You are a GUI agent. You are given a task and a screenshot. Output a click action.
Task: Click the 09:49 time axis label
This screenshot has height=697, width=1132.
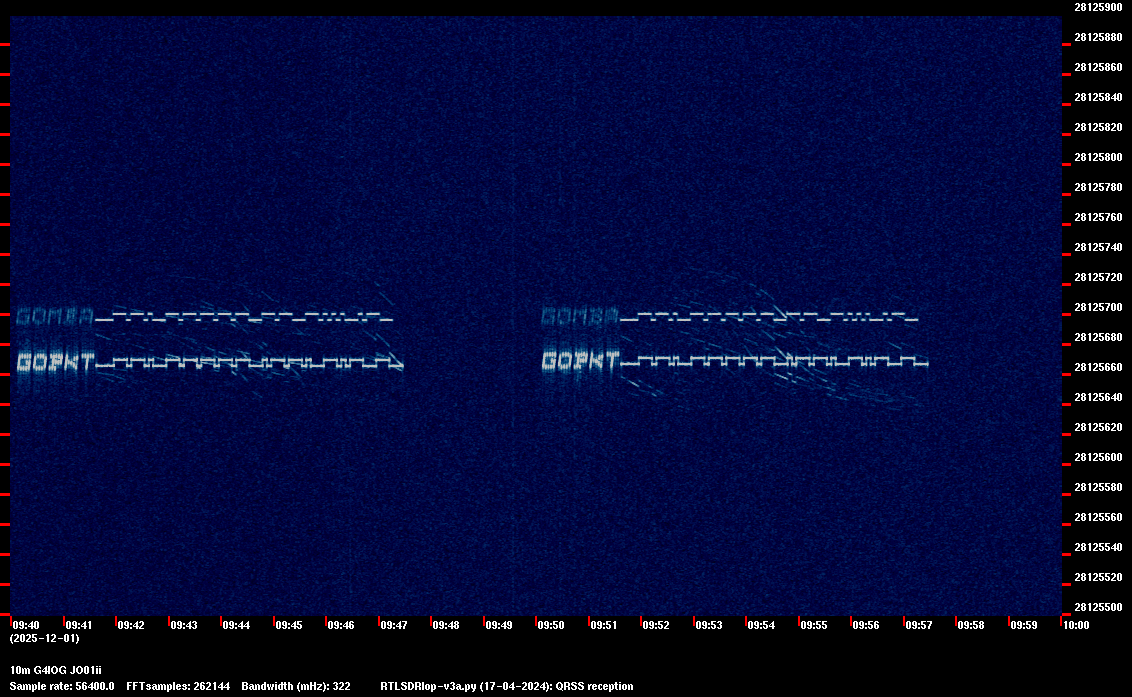(x=499, y=625)
